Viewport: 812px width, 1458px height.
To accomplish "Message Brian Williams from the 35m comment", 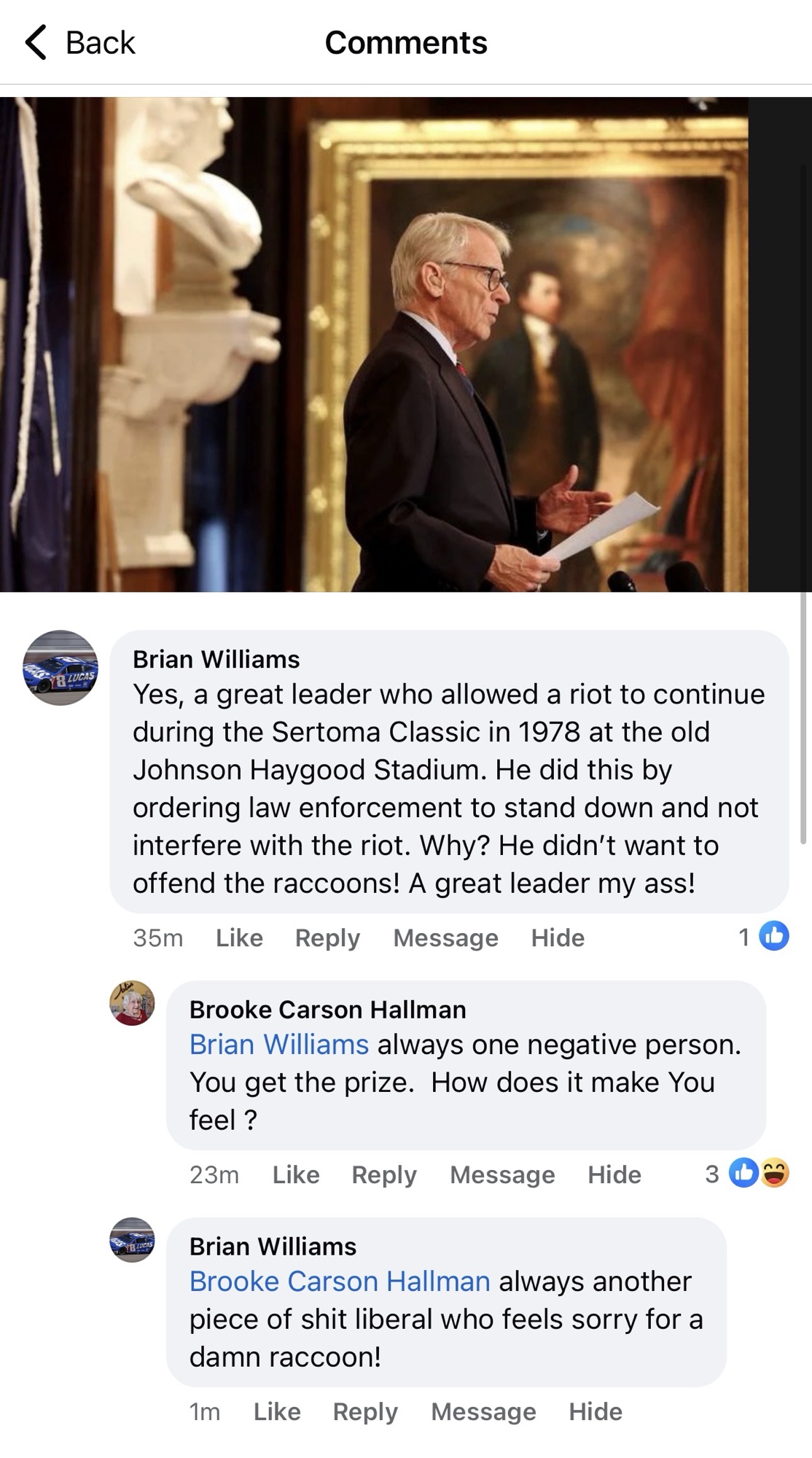I will click(x=445, y=937).
